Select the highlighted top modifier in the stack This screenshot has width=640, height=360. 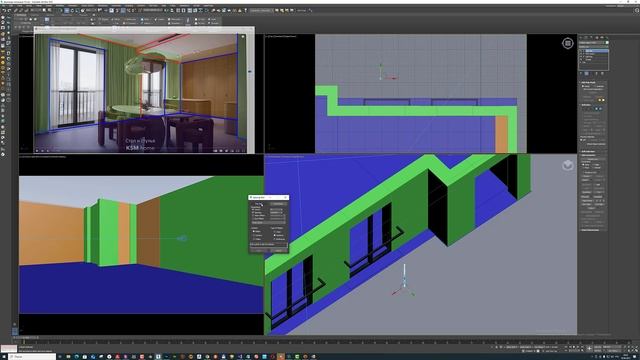pos(594,51)
